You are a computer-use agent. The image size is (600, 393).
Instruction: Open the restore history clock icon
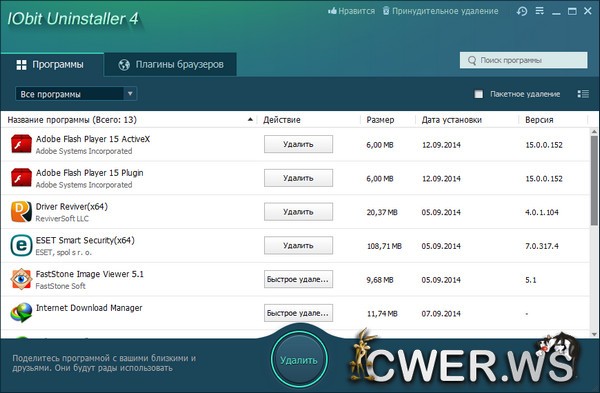(522, 11)
